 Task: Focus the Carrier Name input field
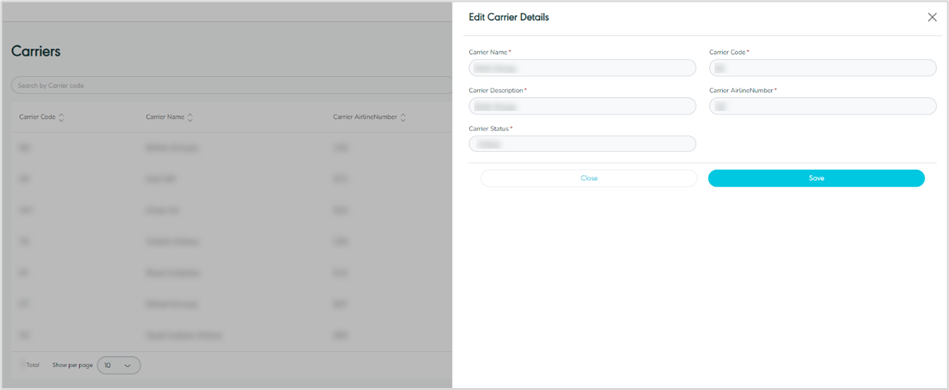click(582, 68)
